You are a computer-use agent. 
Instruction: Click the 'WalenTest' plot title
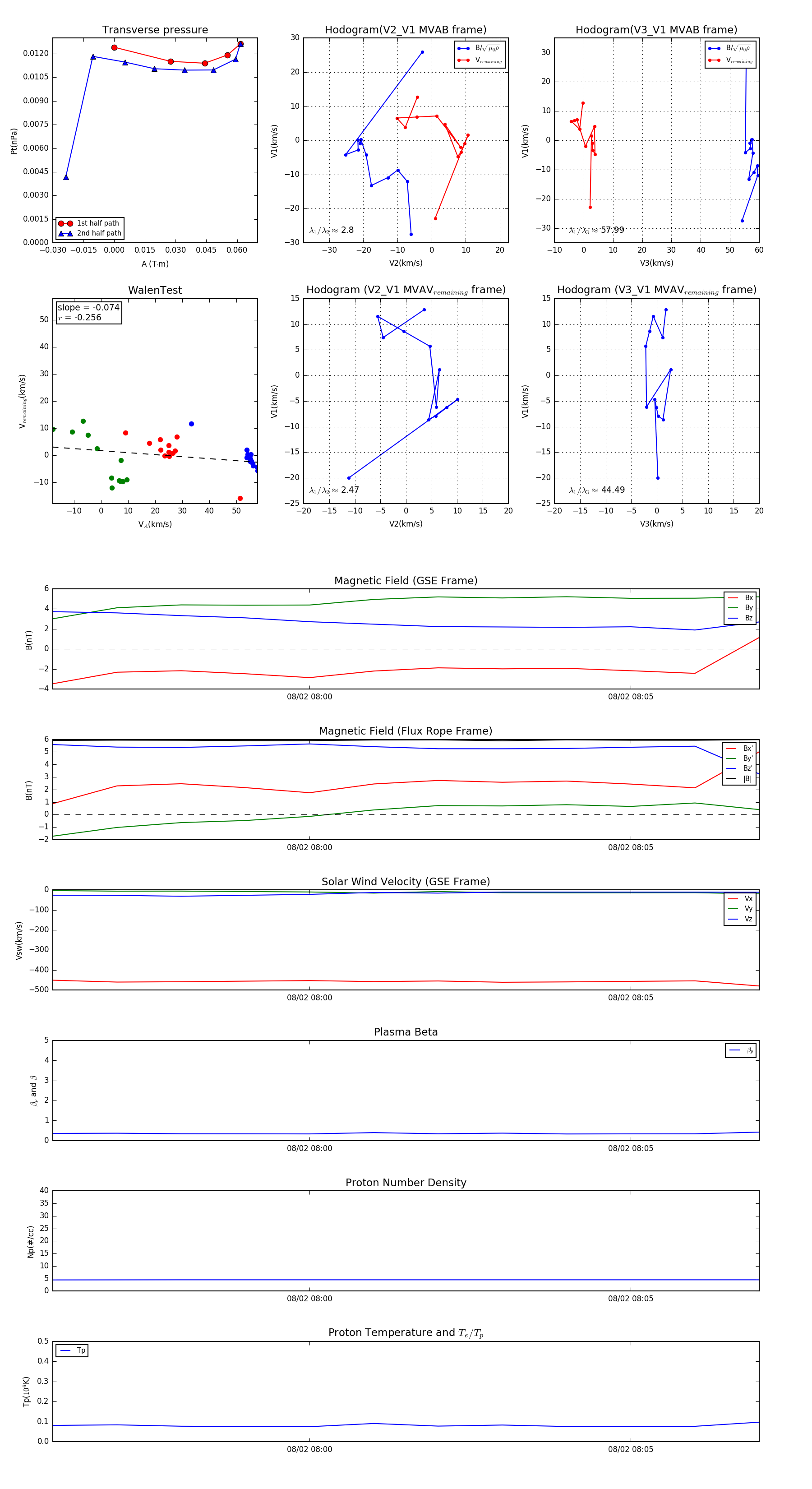[155, 290]
